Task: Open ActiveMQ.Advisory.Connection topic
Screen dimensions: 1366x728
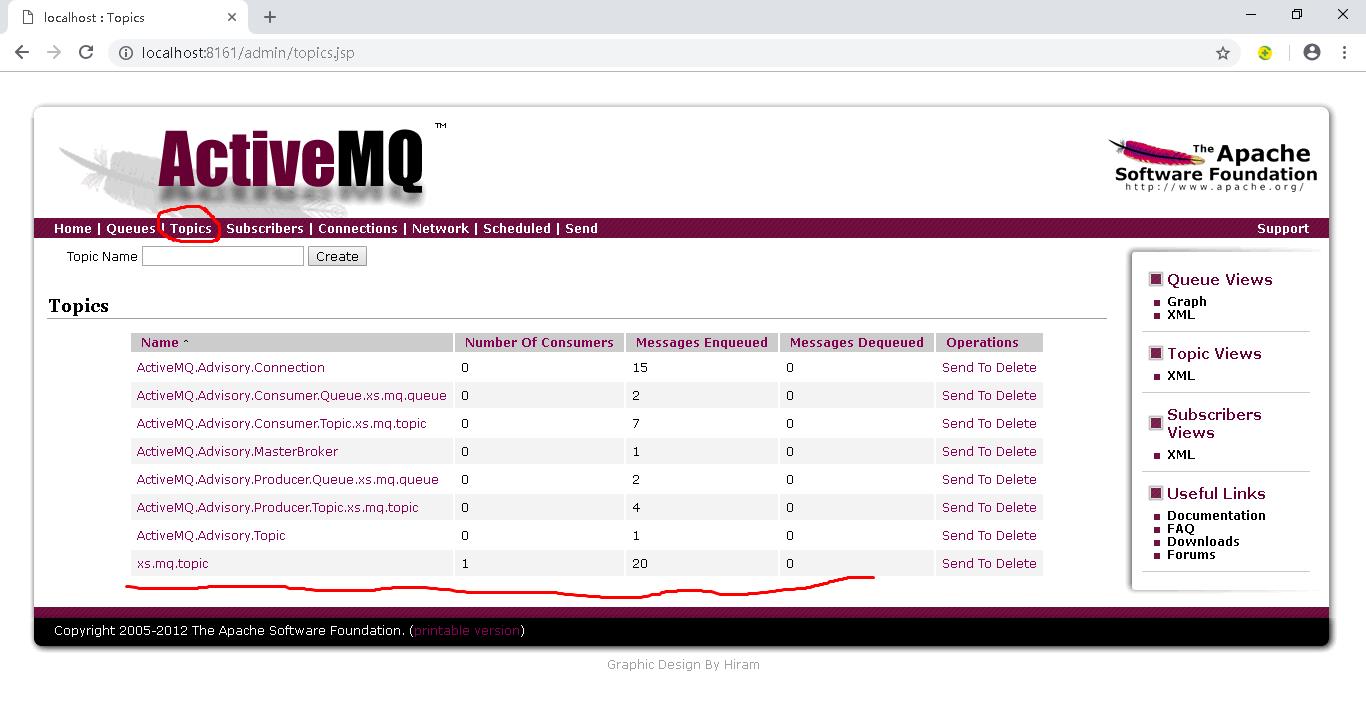Action: coord(231,367)
